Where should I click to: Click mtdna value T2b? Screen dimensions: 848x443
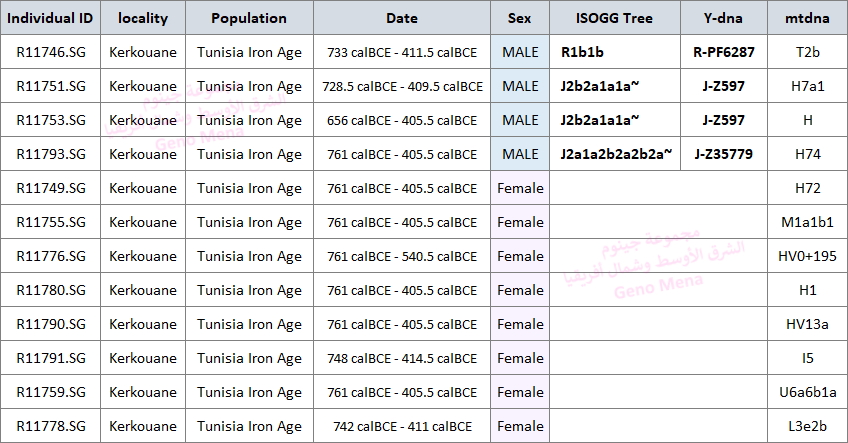coord(807,52)
